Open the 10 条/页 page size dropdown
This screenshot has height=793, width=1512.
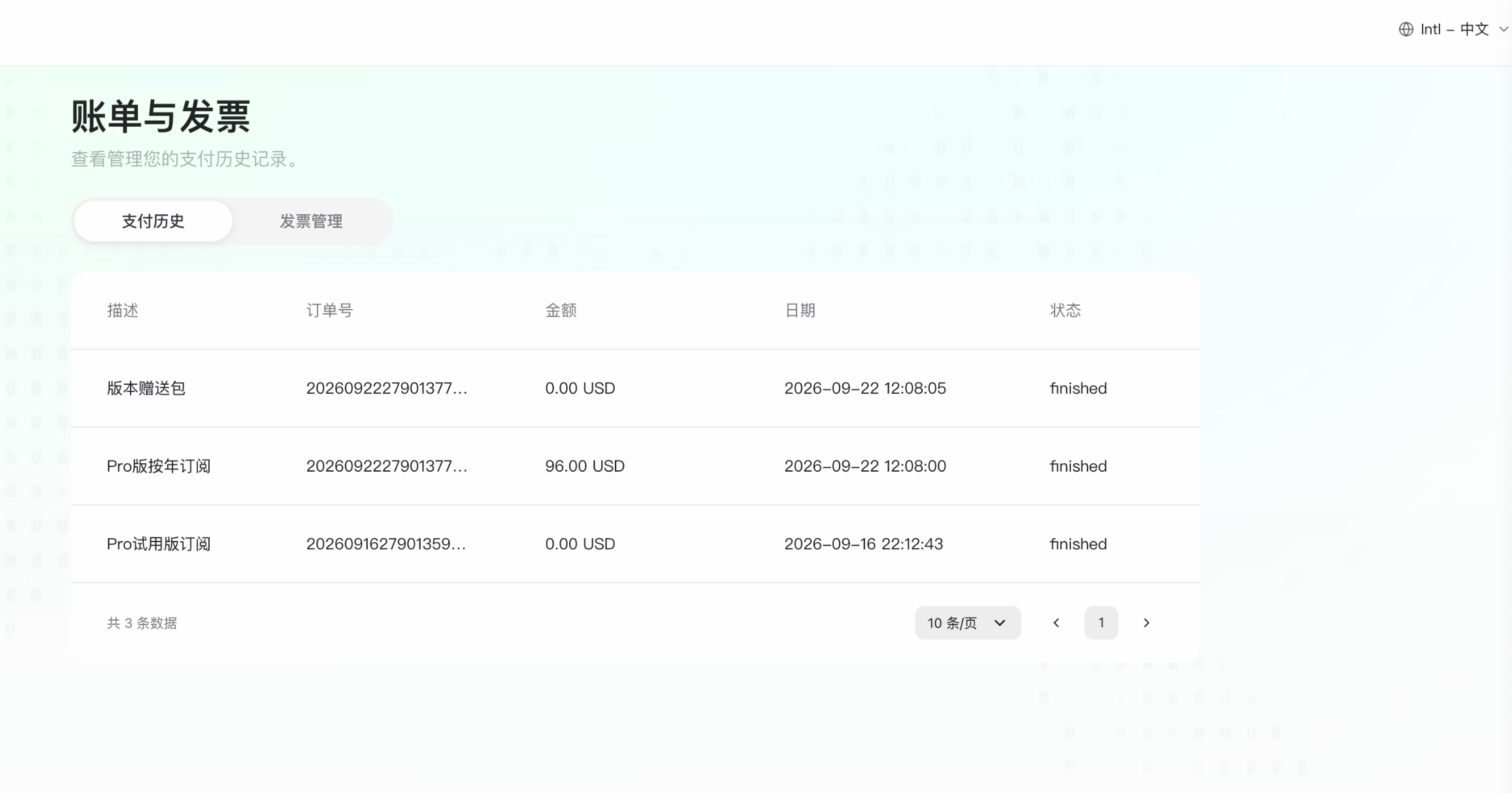point(968,623)
